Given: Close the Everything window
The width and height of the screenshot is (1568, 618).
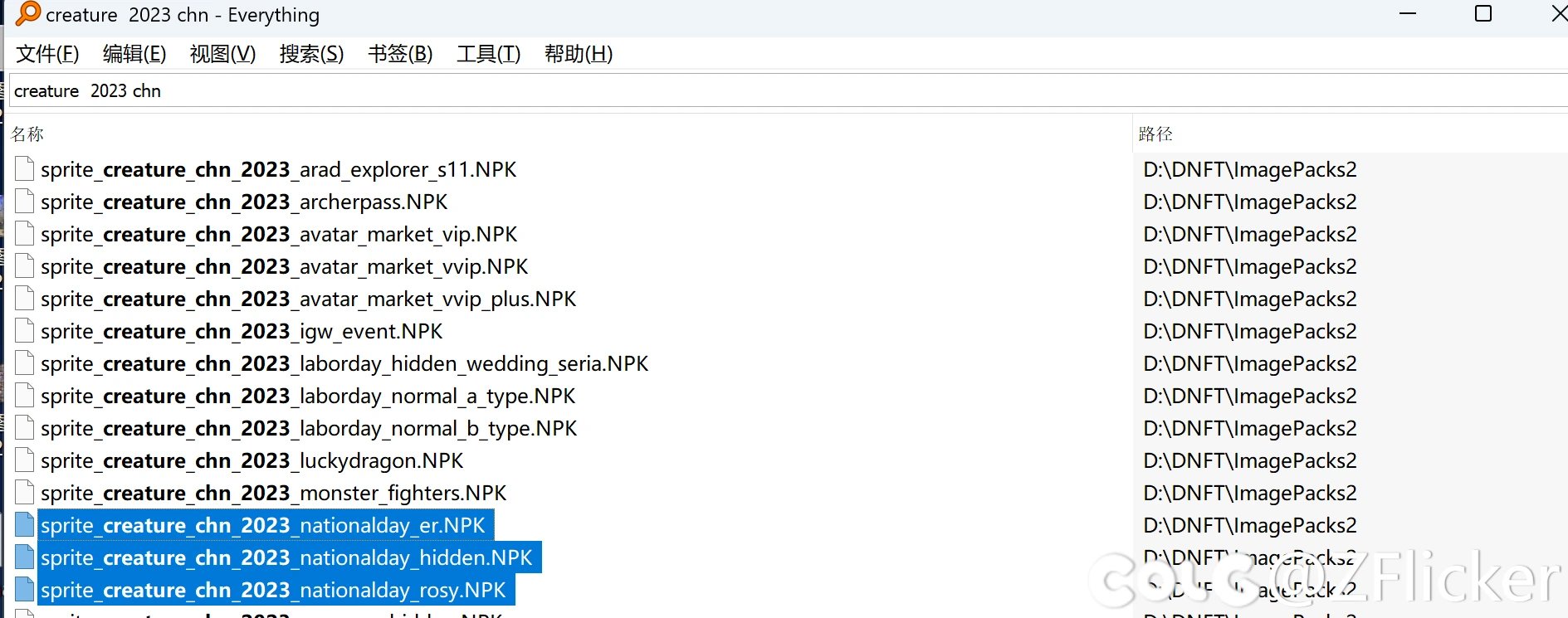Looking at the screenshot, I should click(x=1558, y=13).
